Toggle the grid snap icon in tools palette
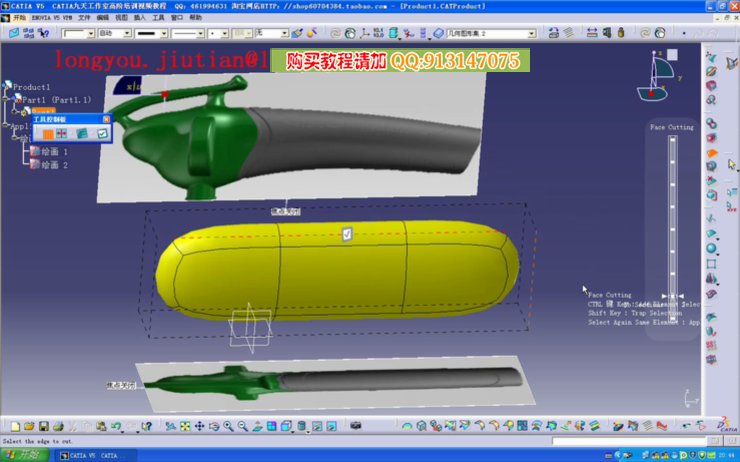 [62, 133]
